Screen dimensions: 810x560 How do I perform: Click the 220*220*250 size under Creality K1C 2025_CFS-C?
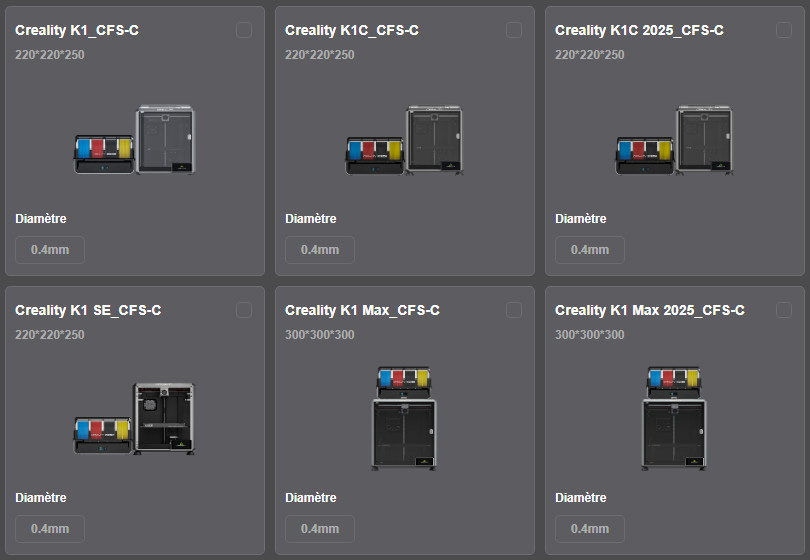click(590, 55)
